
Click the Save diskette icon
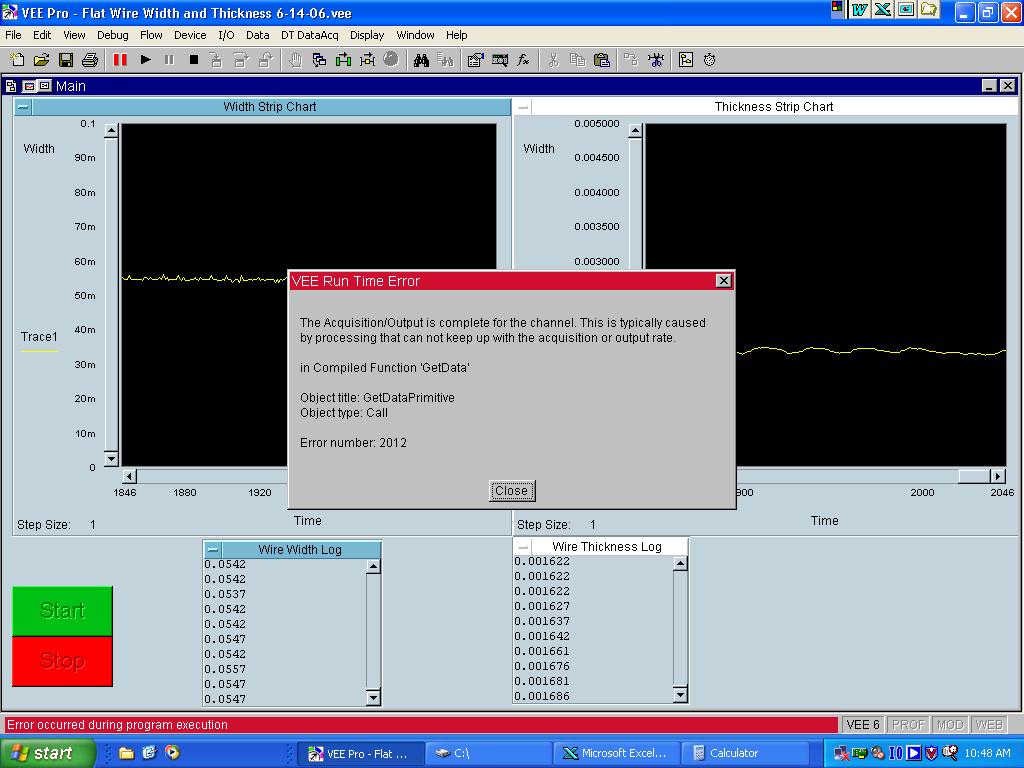click(x=66, y=60)
